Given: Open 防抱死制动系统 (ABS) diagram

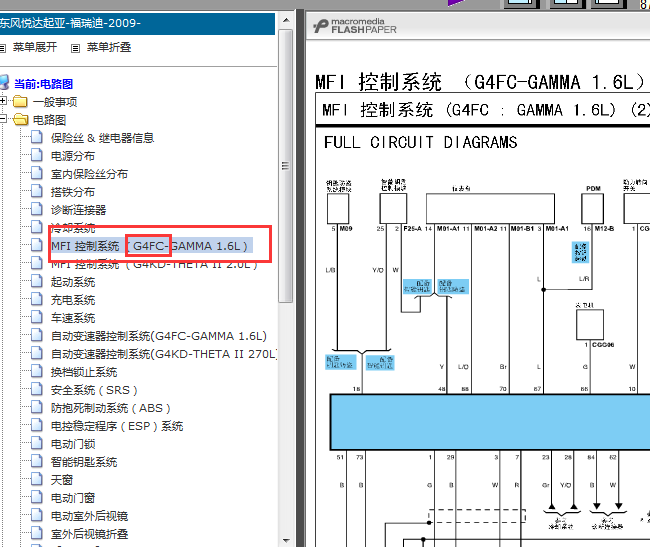Looking at the screenshot, I should coord(111,408).
